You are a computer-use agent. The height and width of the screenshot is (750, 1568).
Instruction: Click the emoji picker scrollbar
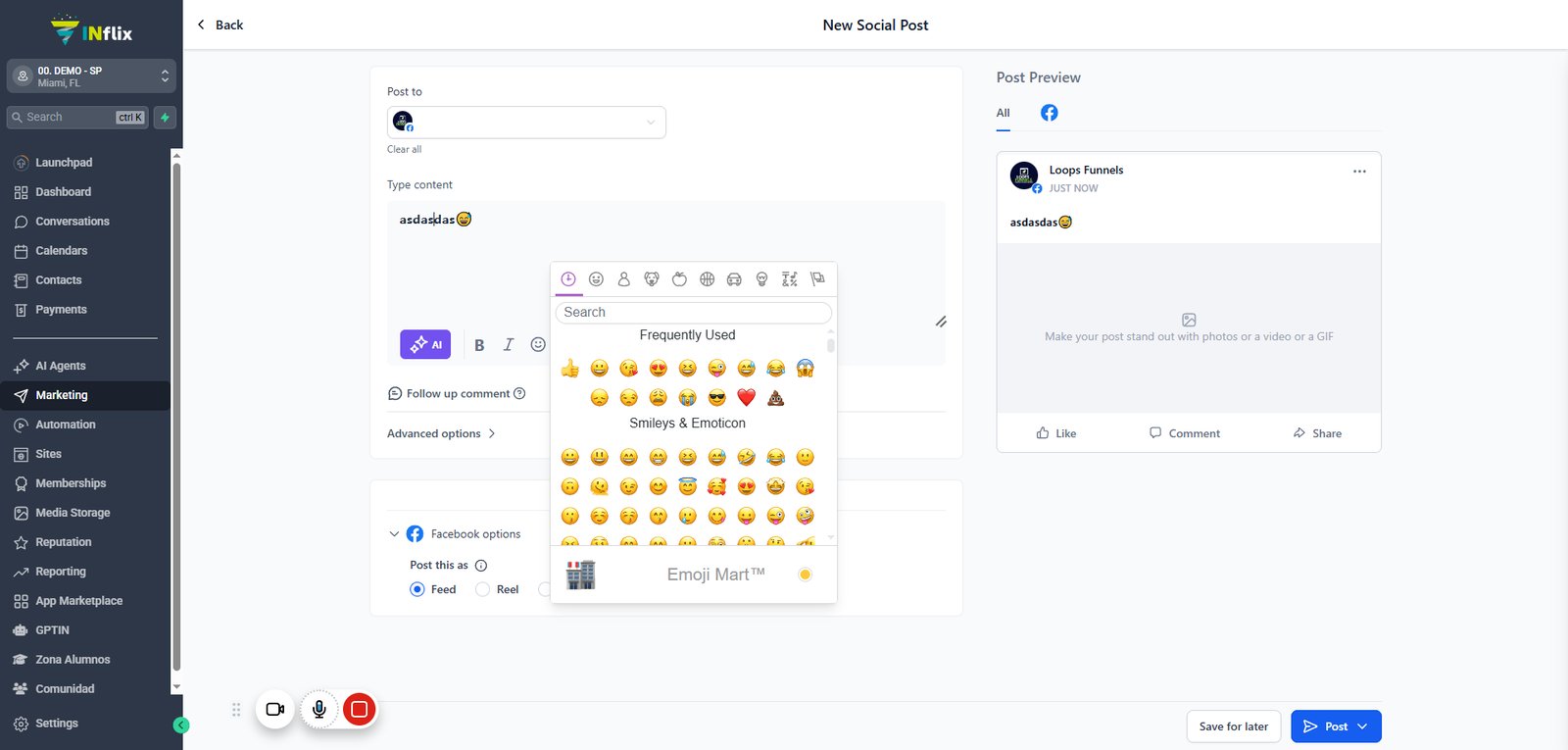(x=831, y=345)
